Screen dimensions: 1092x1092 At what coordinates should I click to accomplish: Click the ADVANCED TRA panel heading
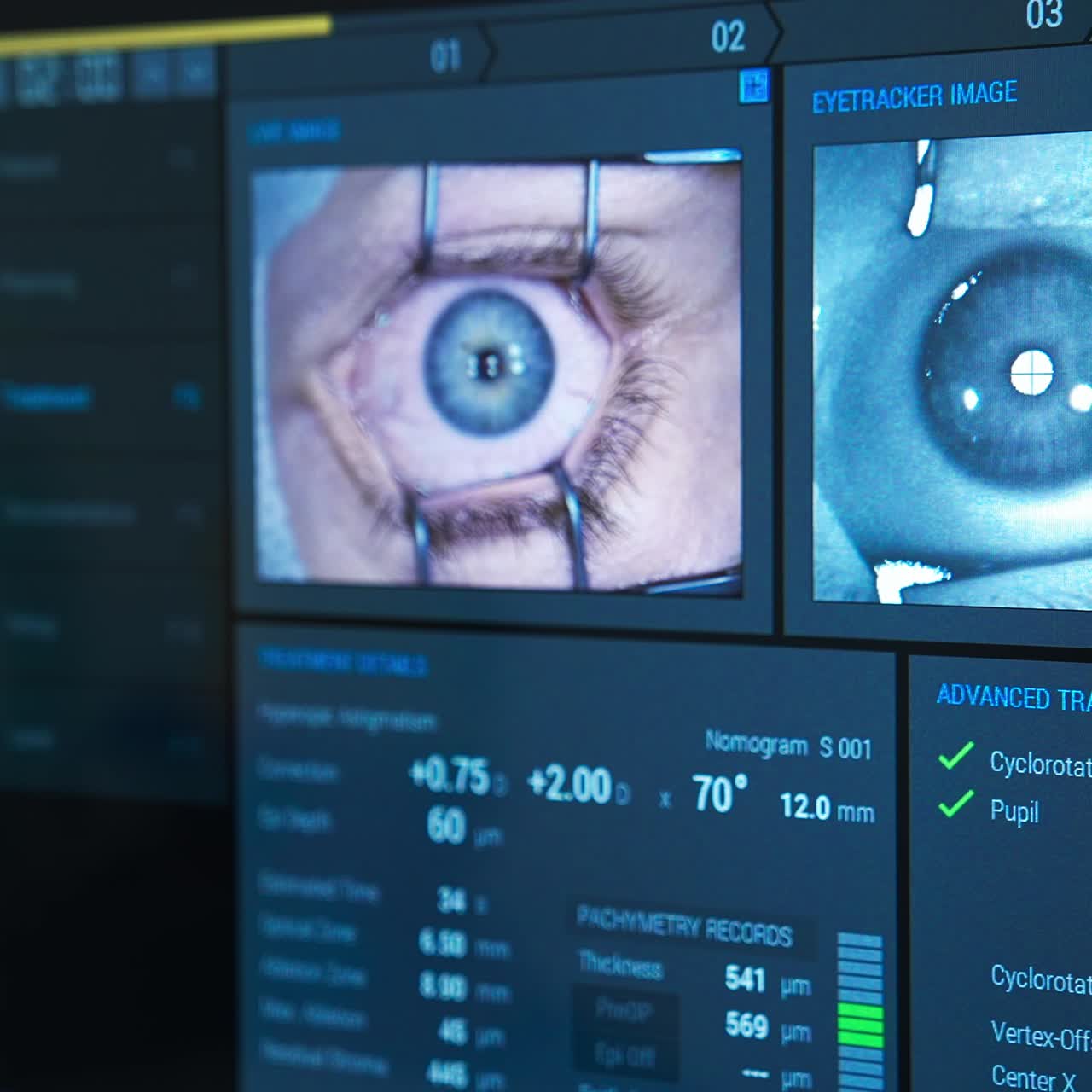pos(1014,697)
